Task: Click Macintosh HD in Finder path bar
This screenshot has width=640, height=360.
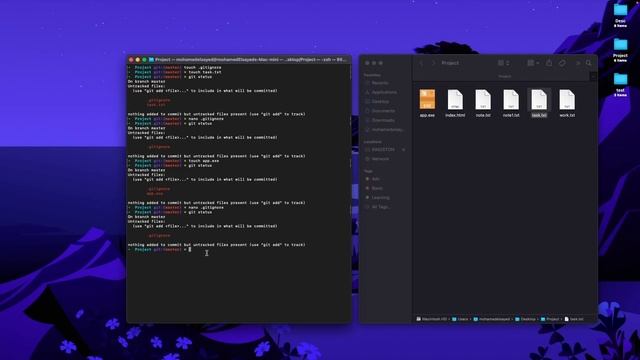Action: [431, 319]
